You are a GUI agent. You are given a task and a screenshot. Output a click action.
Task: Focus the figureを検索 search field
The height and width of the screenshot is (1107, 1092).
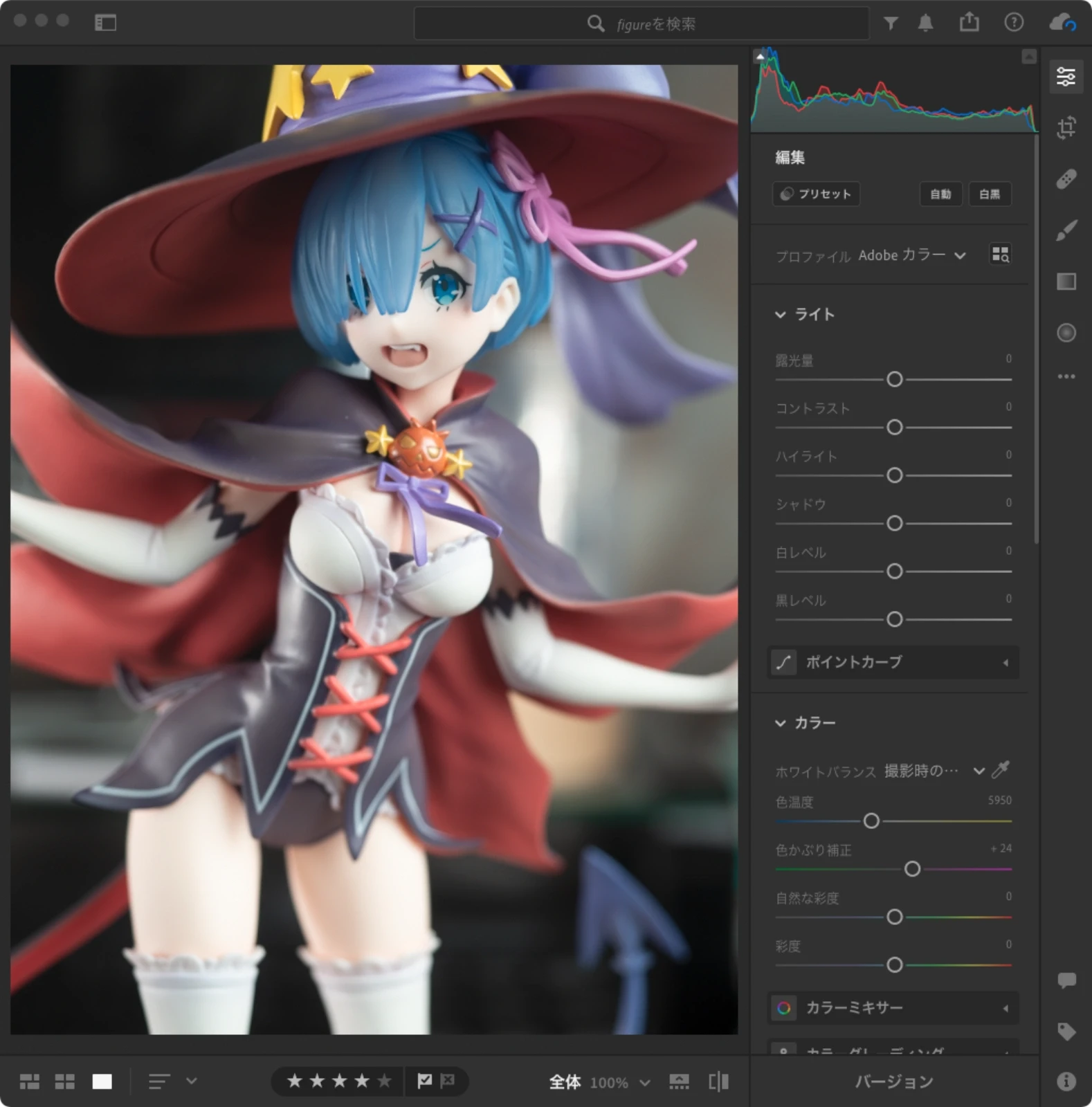(641, 24)
